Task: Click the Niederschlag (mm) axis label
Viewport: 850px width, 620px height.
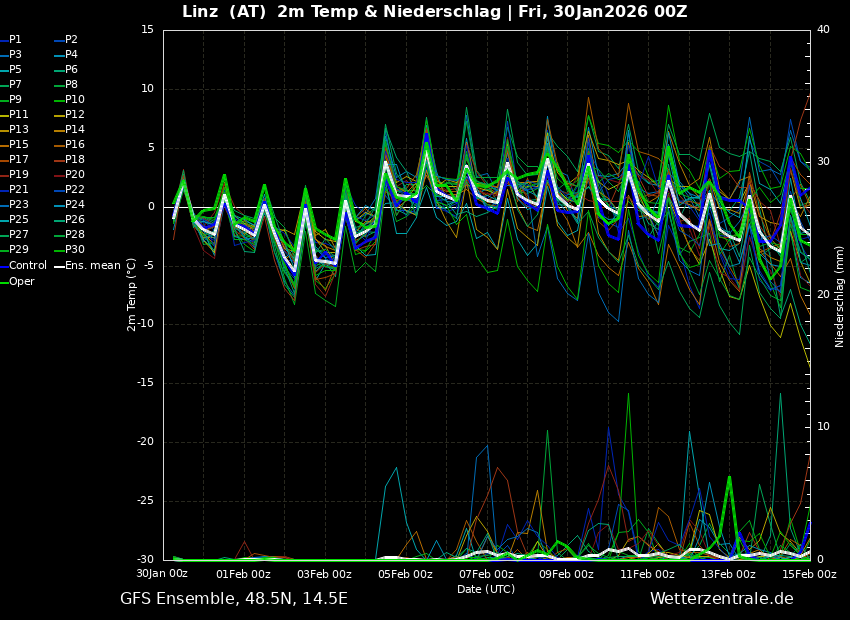Action: [840, 296]
